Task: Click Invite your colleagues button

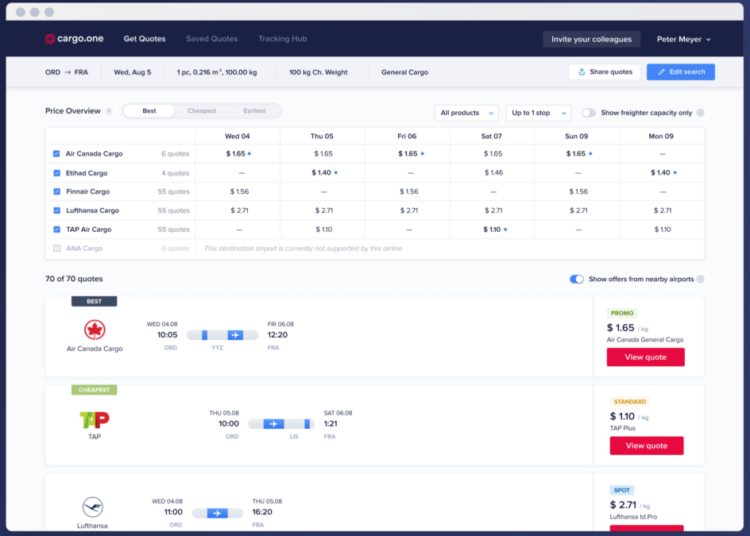Action: point(591,39)
